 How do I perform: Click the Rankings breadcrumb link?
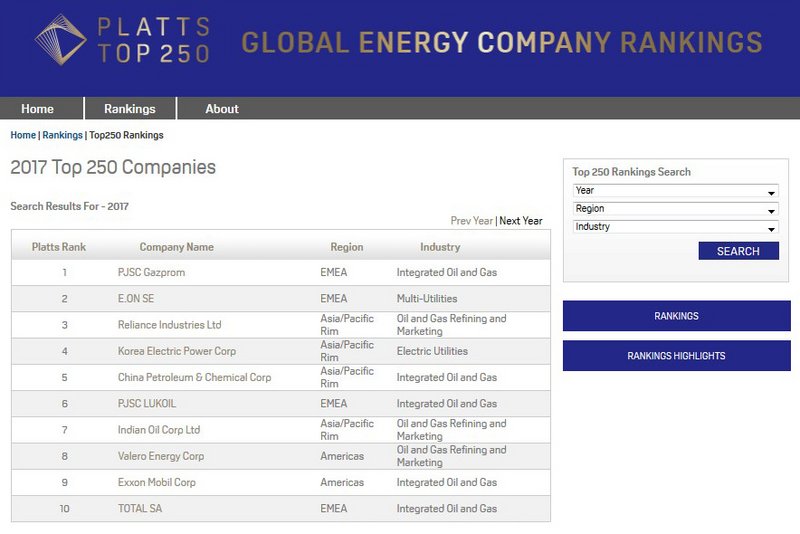coord(62,135)
